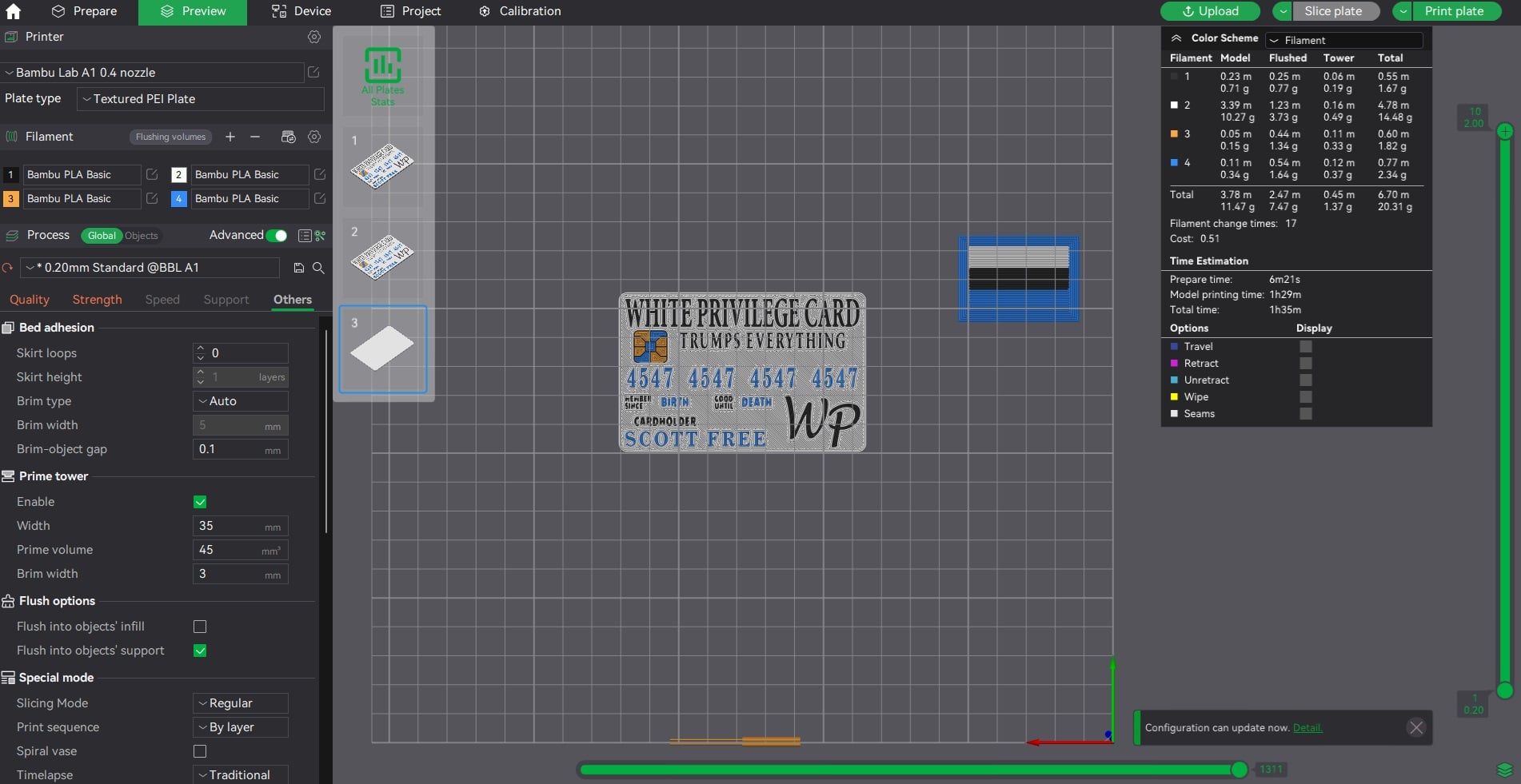Viewport: 1521px width, 784px height.
Task: Switch to the Support settings tab
Action: 226,300
